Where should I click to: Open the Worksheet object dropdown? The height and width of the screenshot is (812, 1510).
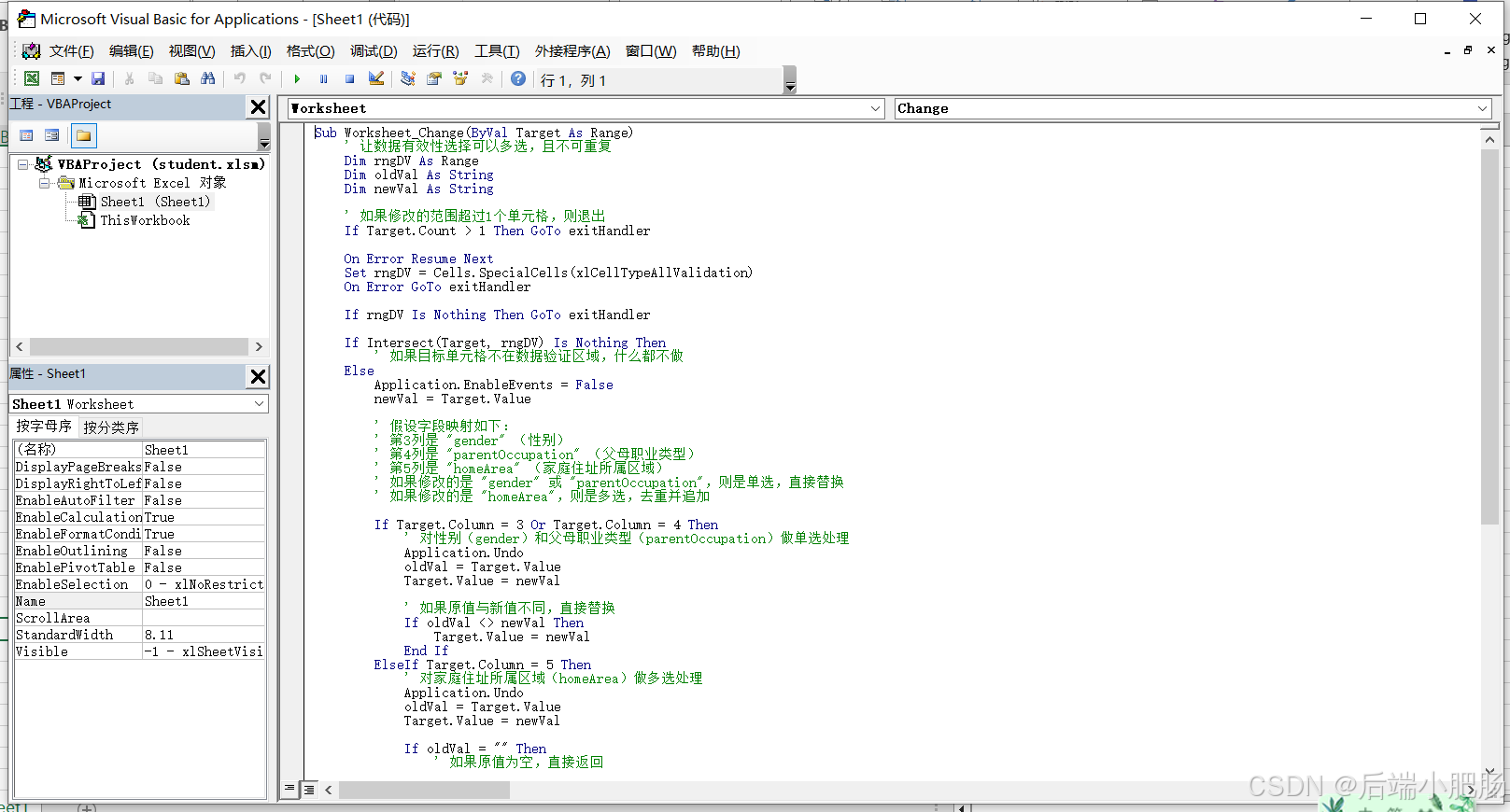pos(875,108)
